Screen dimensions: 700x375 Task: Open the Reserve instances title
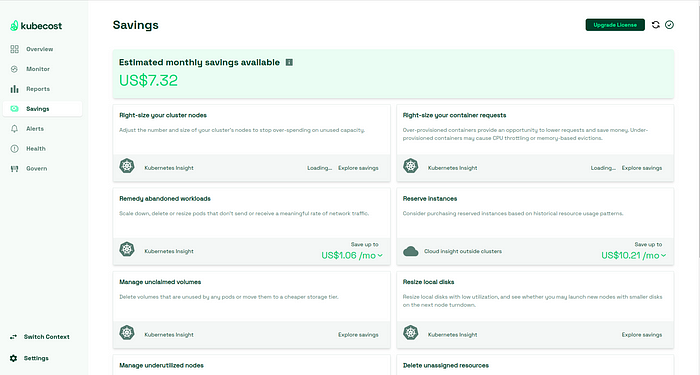pyautogui.click(x=430, y=199)
